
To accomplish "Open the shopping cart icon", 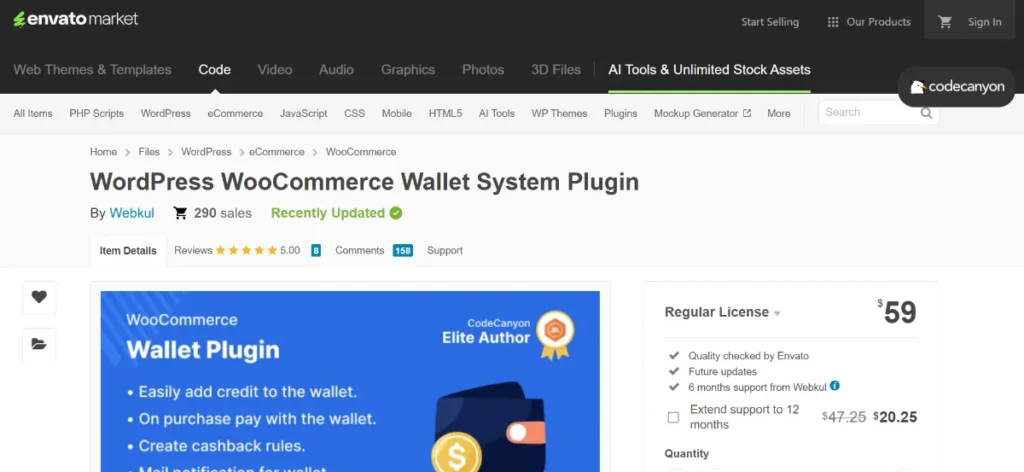I will pos(945,22).
